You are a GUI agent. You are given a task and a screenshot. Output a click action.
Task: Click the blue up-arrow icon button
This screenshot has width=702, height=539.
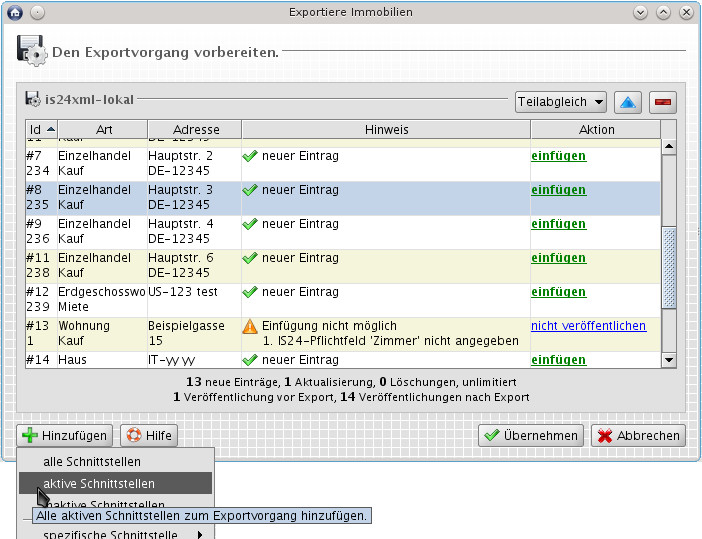tap(627, 102)
